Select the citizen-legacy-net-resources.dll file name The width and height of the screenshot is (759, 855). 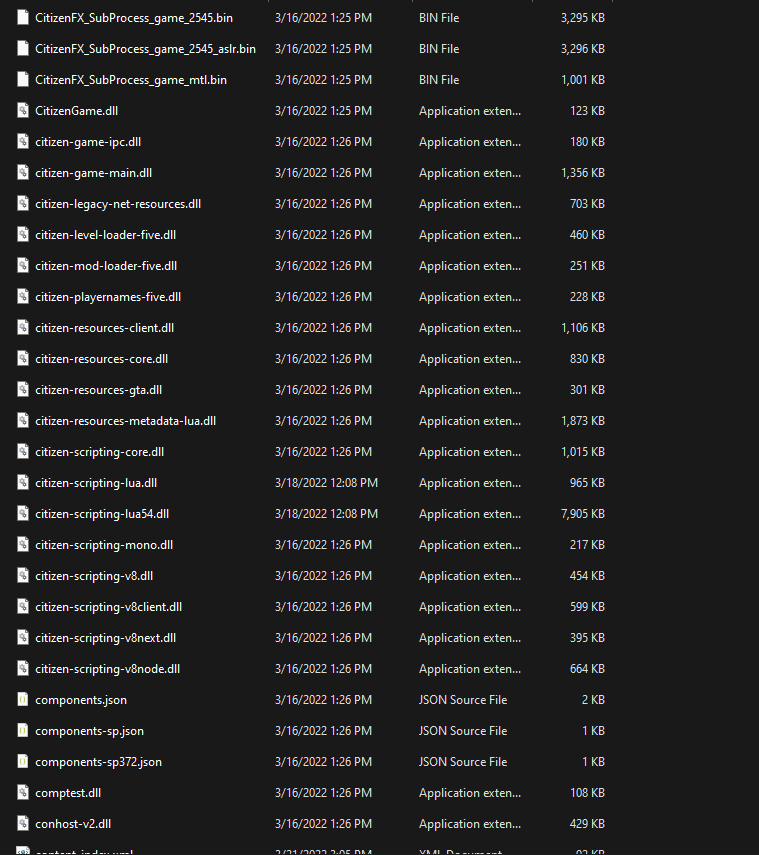tap(118, 204)
